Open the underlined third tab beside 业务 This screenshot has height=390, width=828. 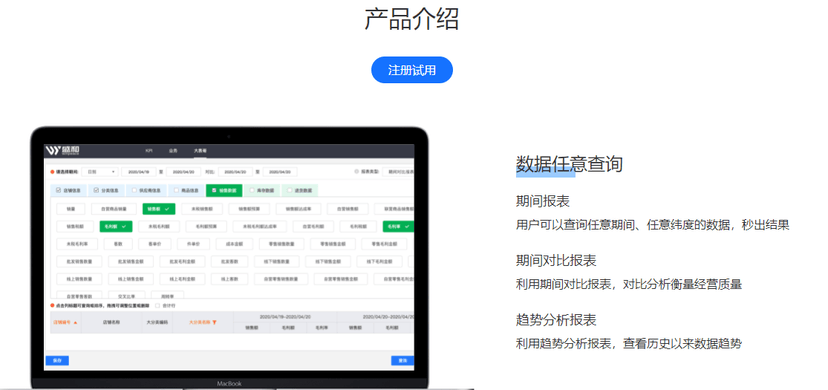point(200,151)
